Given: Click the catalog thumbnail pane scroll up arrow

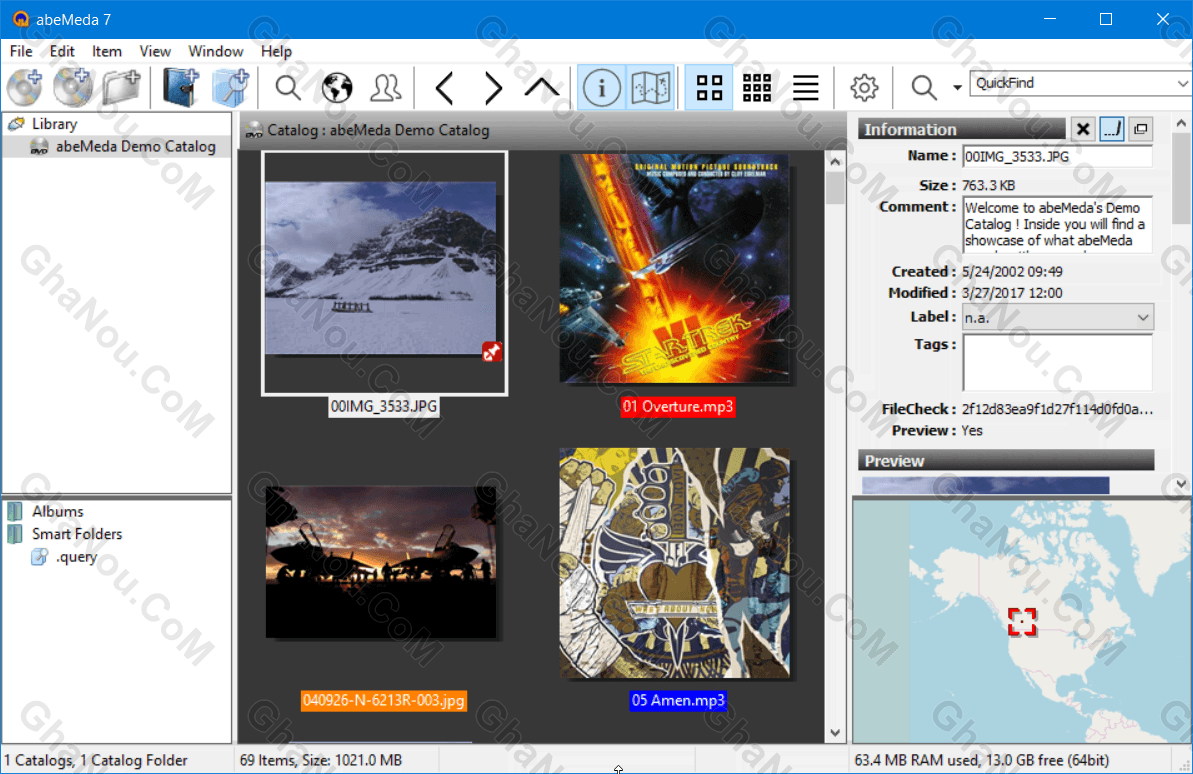Looking at the screenshot, I should coord(835,161).
